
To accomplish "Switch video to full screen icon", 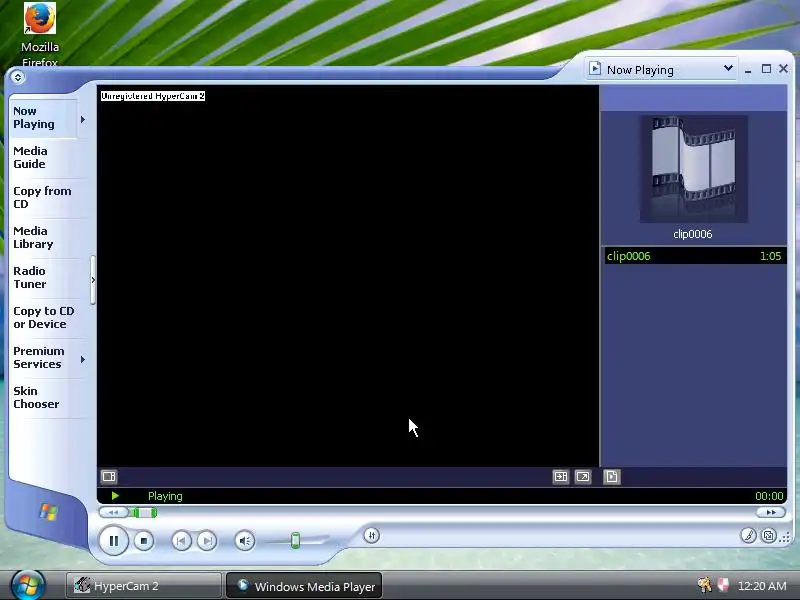I will coord(583,477).
